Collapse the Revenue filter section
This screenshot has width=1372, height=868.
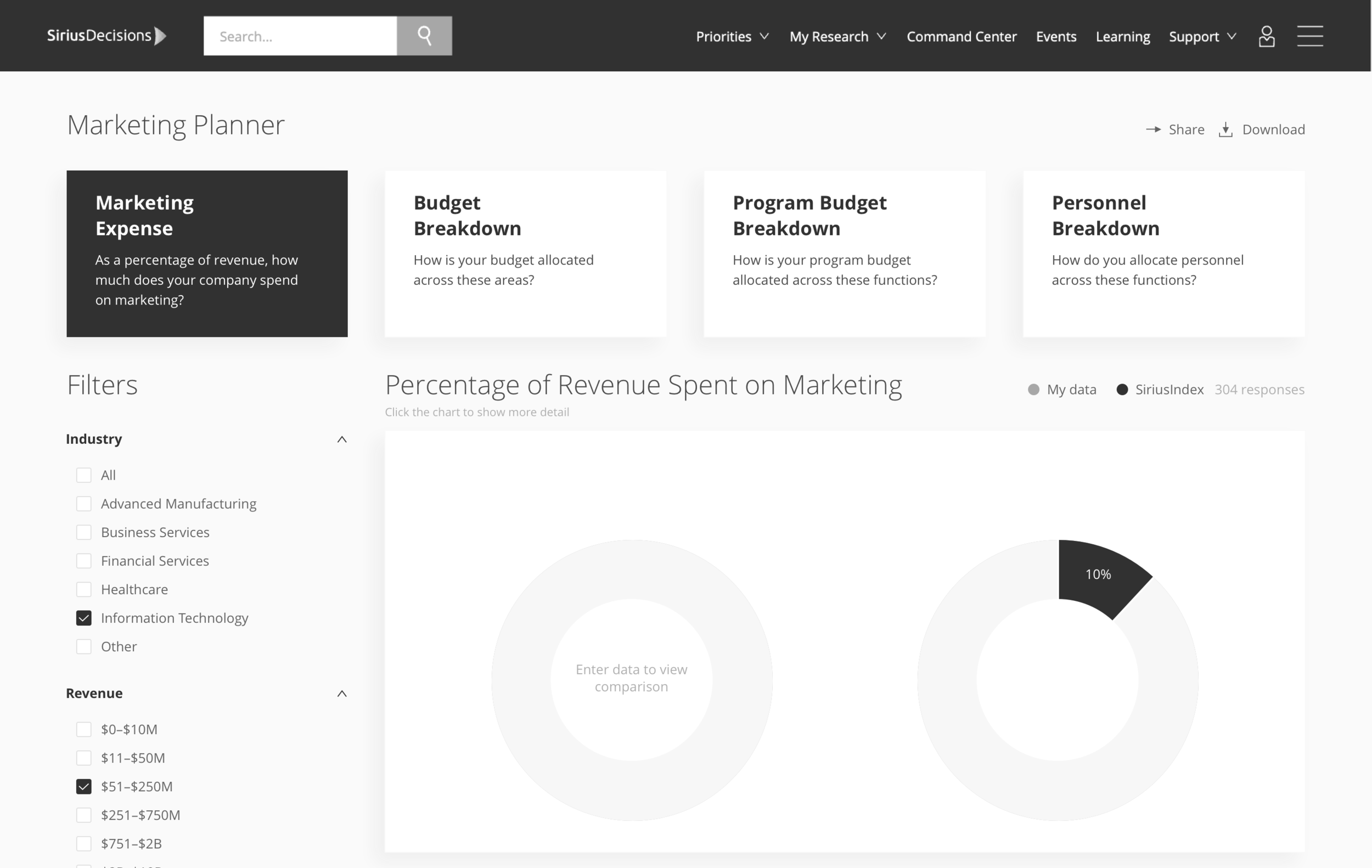(342, 694)
